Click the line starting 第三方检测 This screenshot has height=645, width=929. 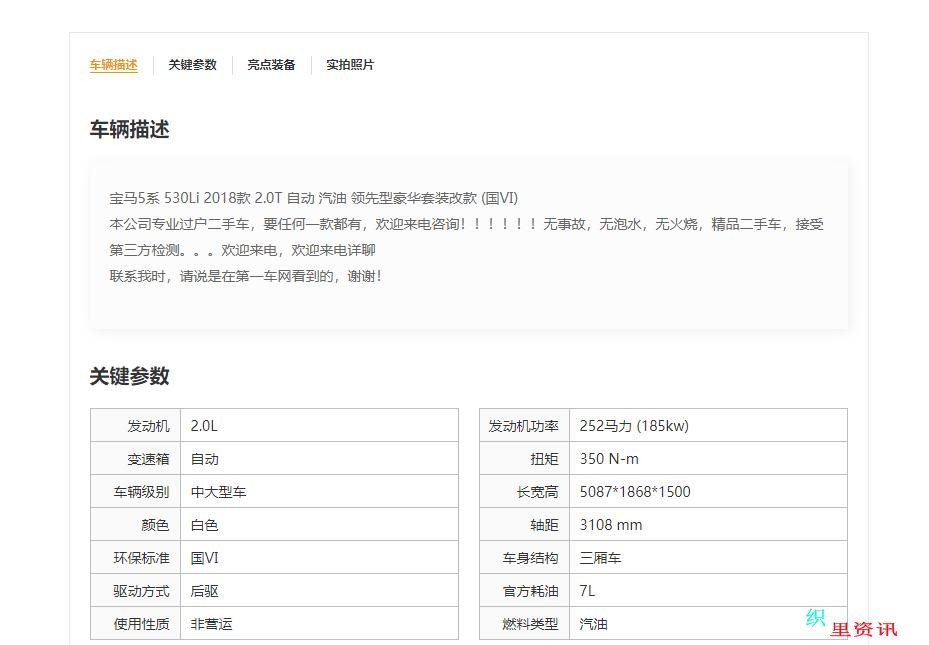click(x=242, y=250)
